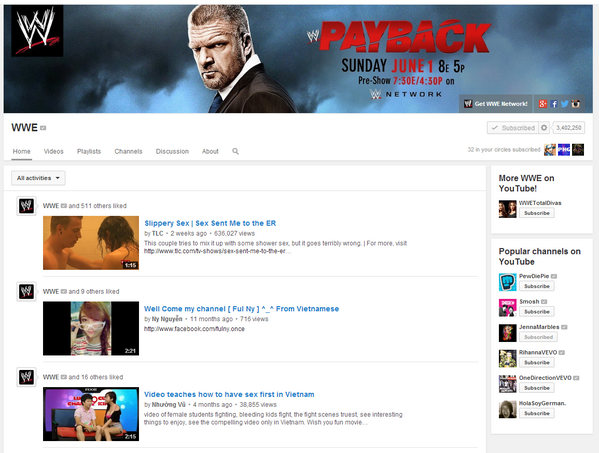The height and width of the screenshot is (453, 599).
Task: Open Smosh channel avatar
Action: (x=508, y=307)
